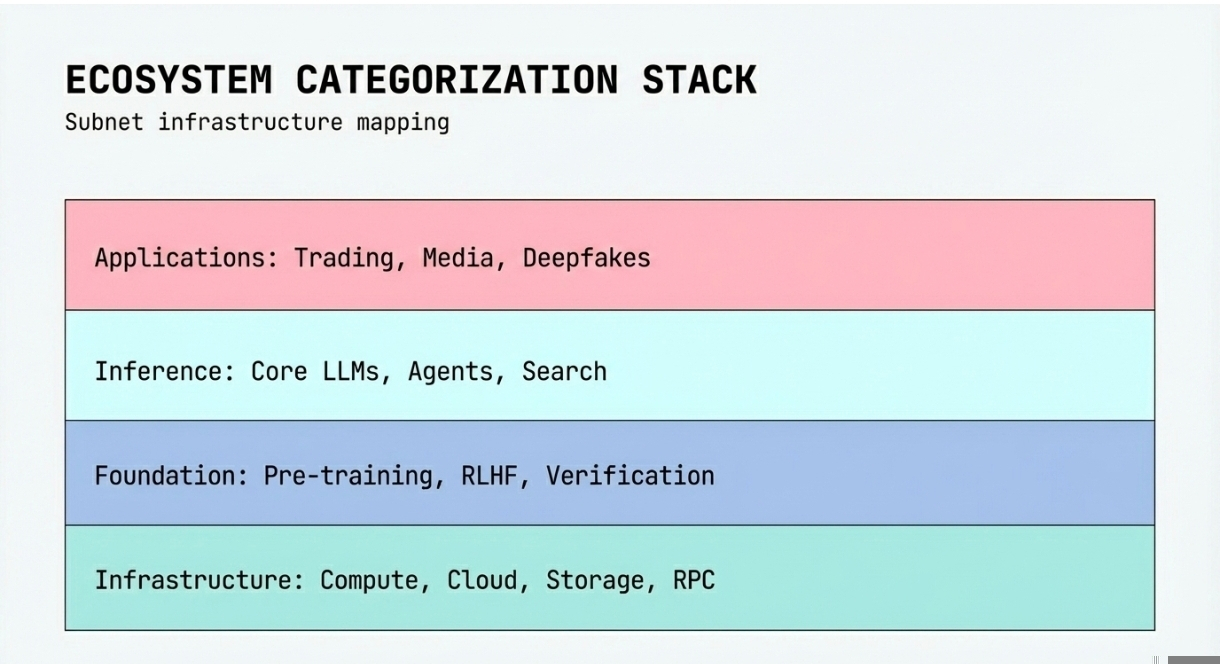Viewport: 1220px width, 664px height.
Task: Select the teal Infrastructure layer box
Action: pyautogui.click(x=900, y=578)
